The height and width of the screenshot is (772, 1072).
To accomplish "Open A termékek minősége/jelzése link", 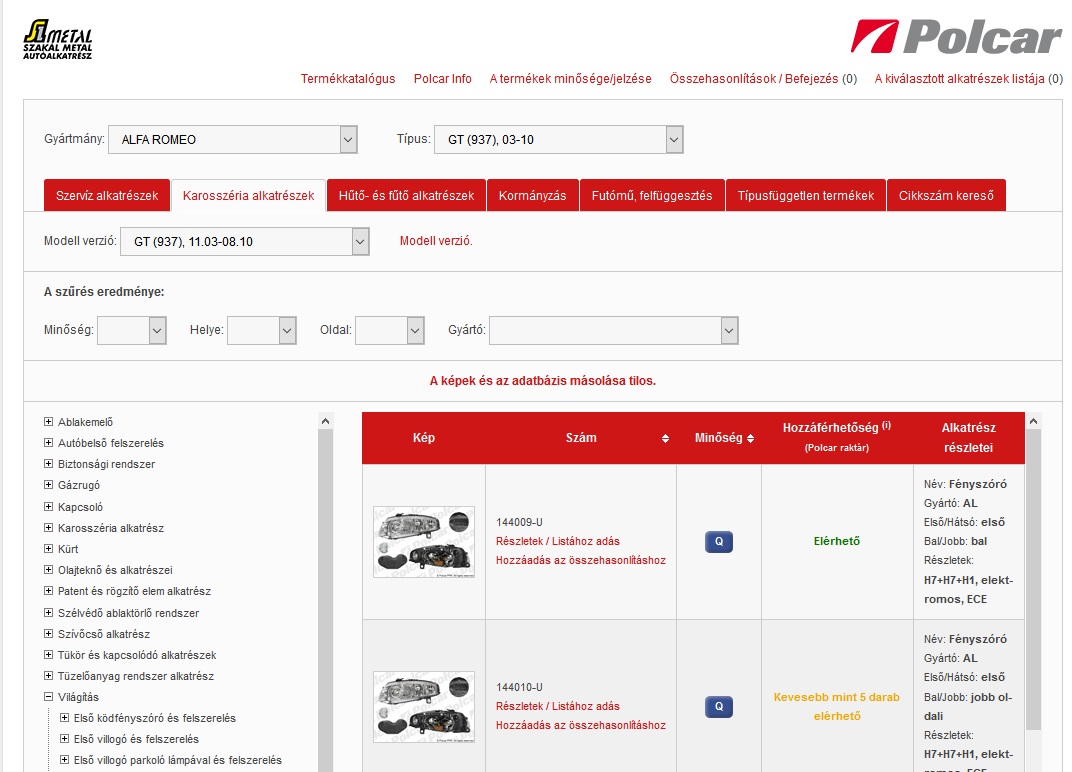I will coord(570,79).
